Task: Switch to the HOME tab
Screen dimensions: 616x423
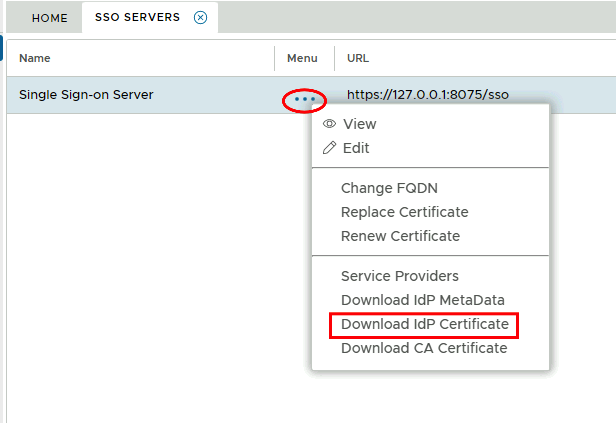Action: 49,18
